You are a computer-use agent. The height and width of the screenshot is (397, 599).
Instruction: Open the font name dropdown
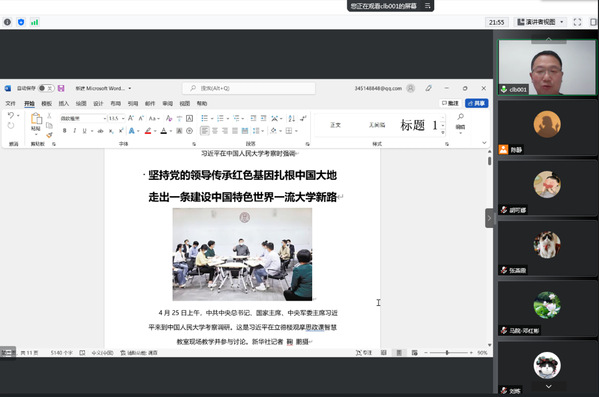83,118
